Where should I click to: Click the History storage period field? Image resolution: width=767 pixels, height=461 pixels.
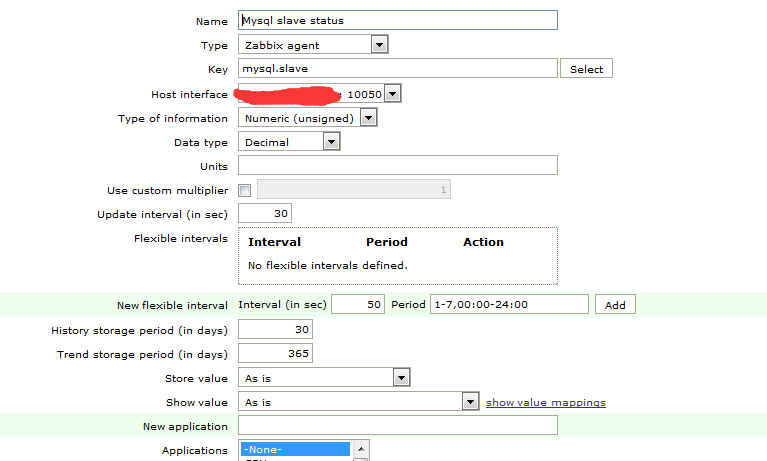275,329
